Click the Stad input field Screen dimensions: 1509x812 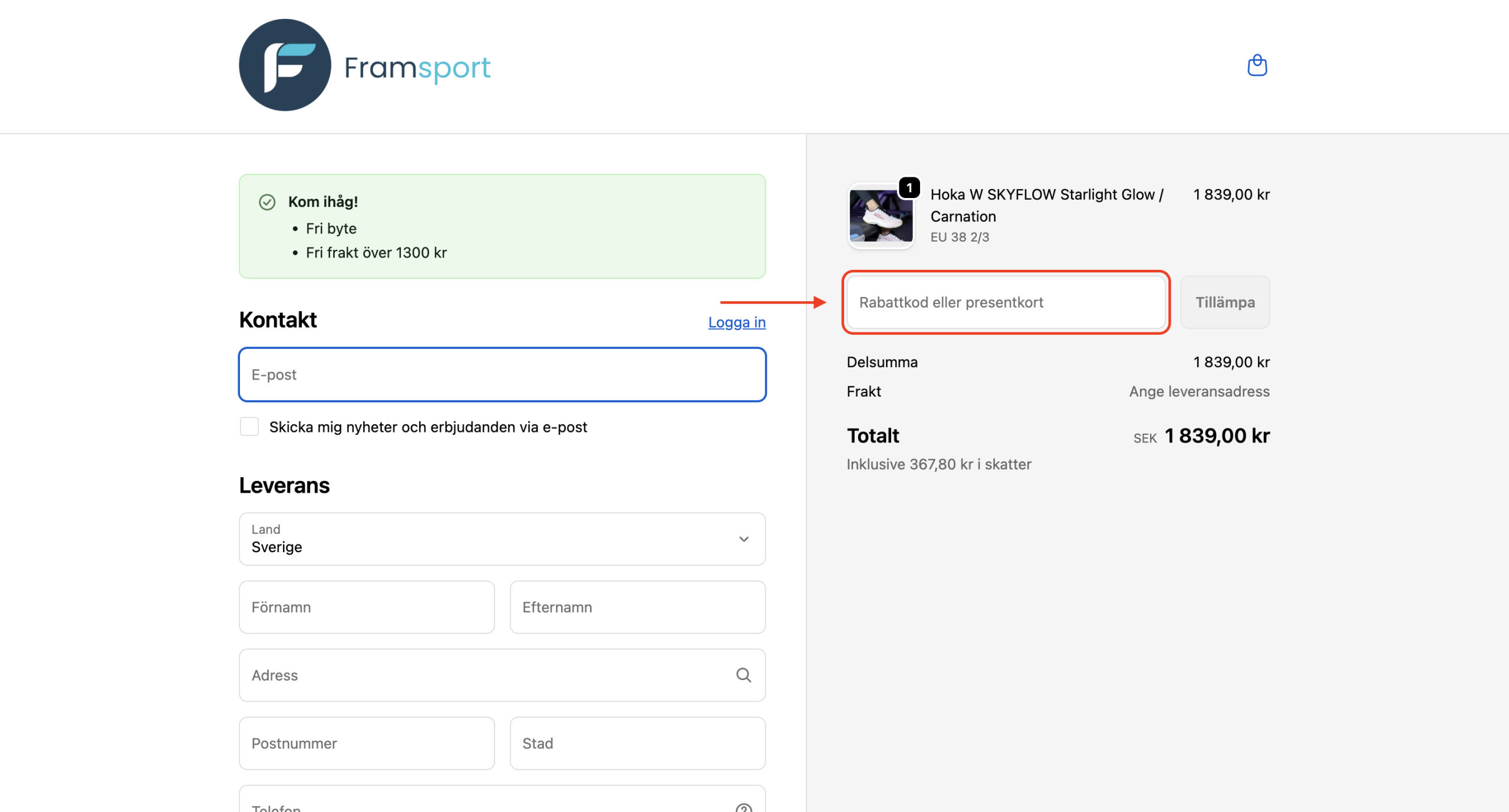637,744
